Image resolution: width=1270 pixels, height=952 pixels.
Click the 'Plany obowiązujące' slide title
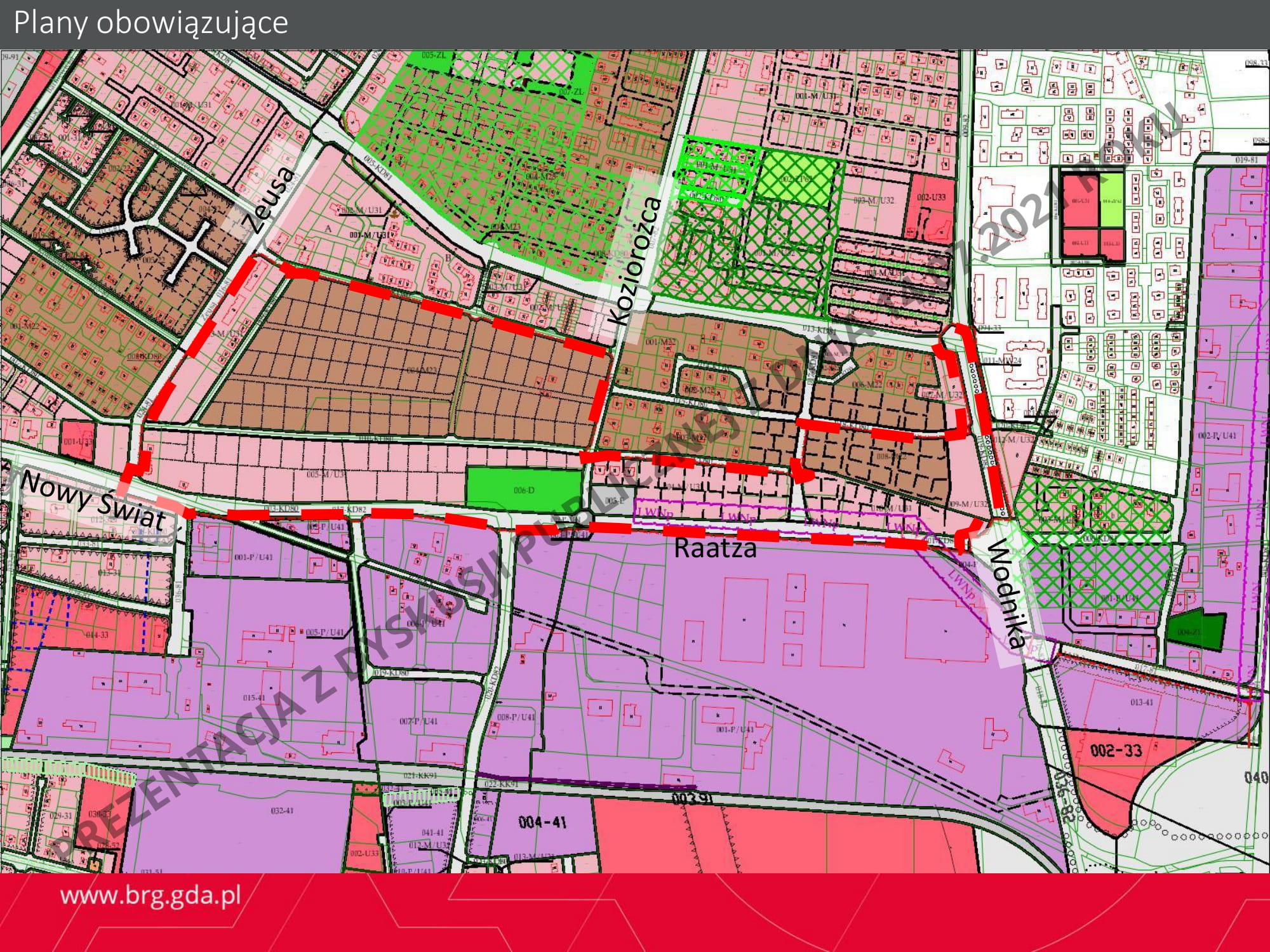[x=150, y=23]
